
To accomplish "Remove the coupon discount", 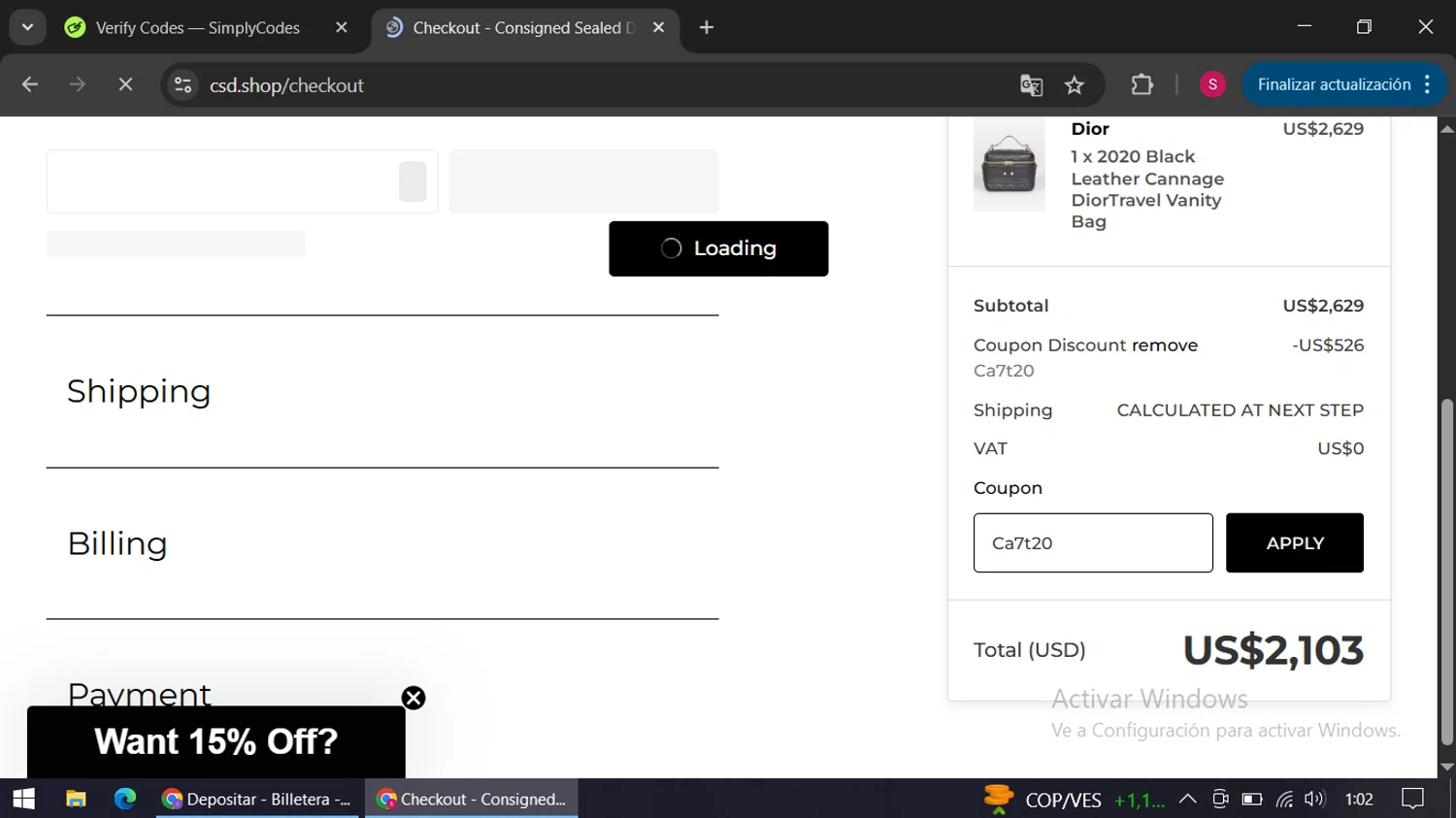I will [1165, 345].
